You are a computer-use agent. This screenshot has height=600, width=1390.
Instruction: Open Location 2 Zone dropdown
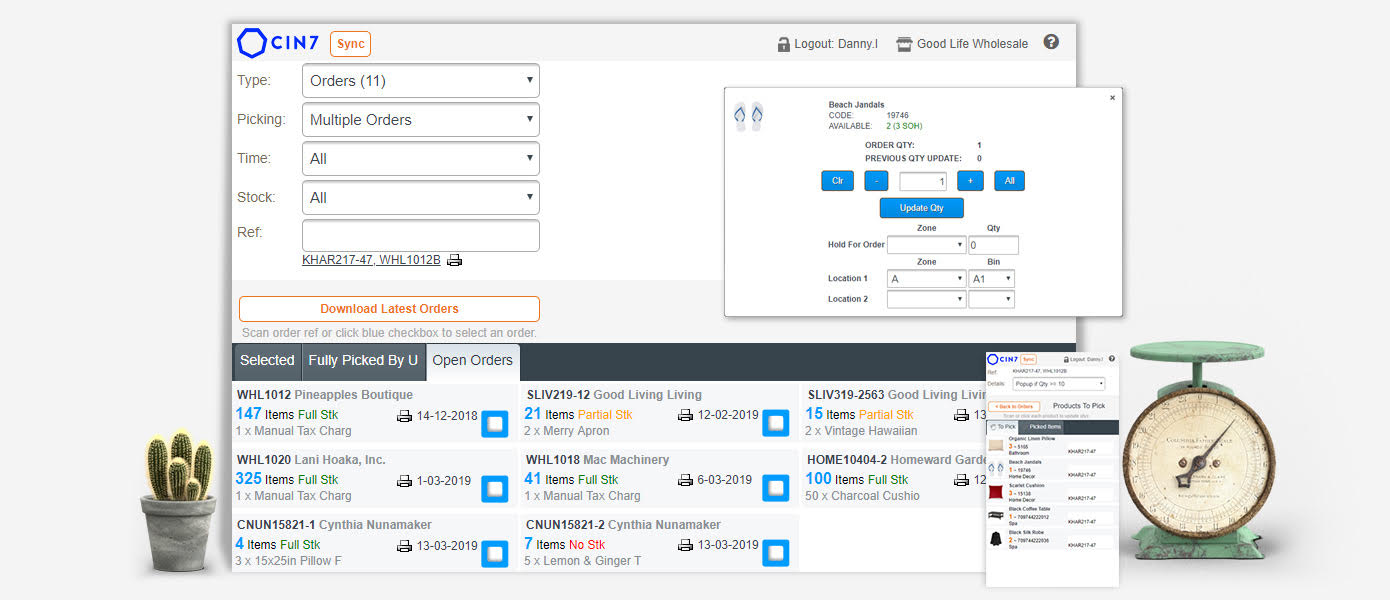tap(927, 299)
